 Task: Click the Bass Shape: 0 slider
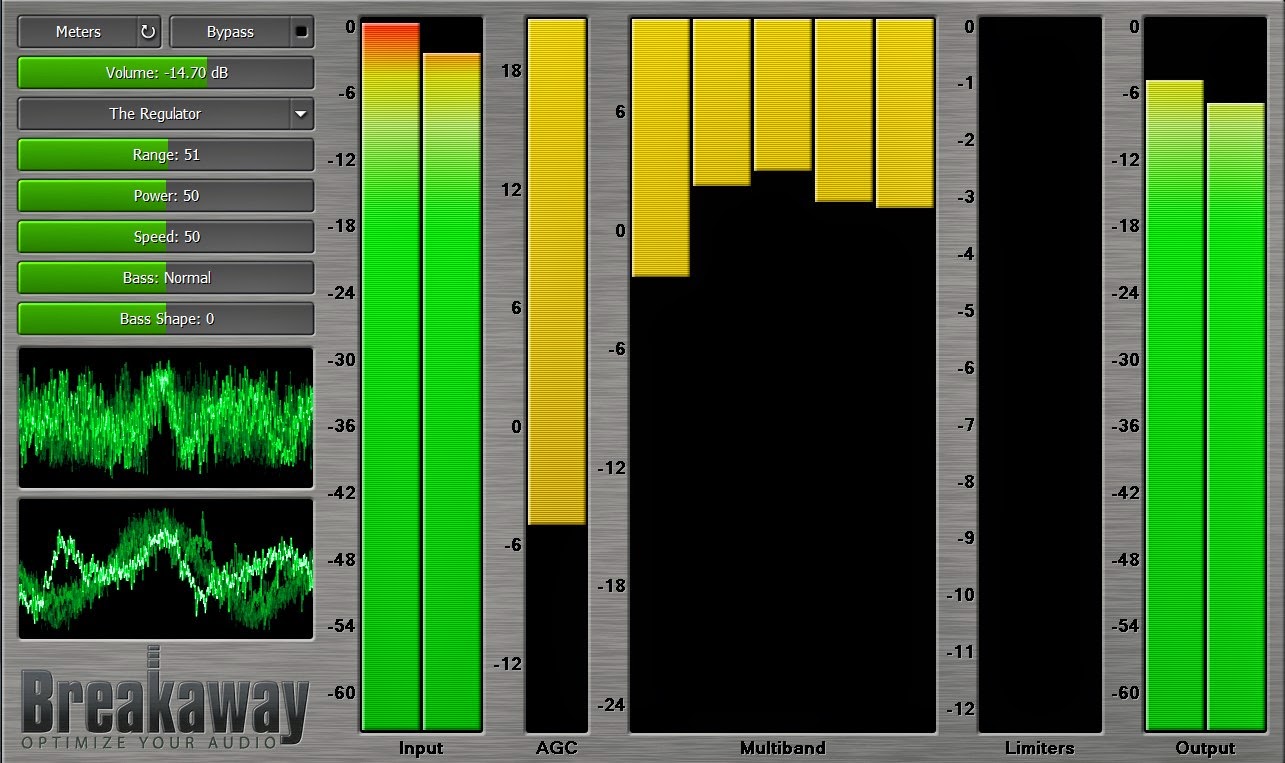[x=166, y=319]
